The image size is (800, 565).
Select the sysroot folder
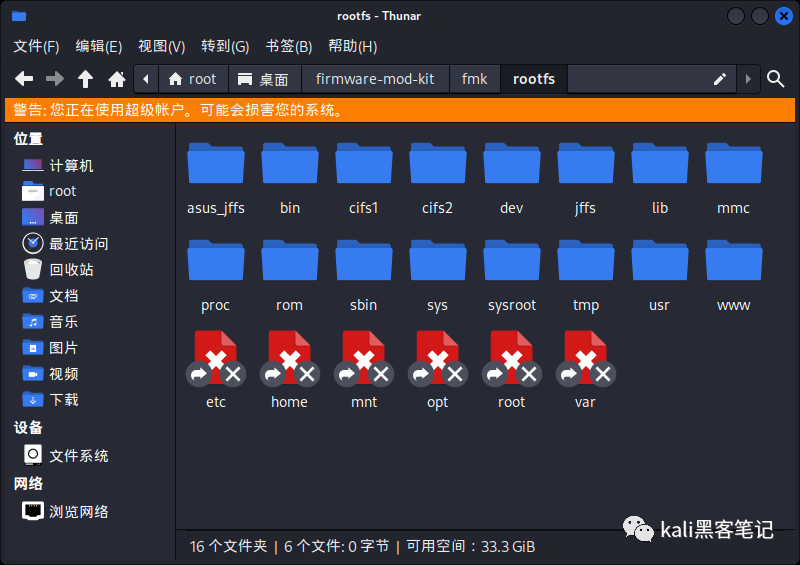(512, 276)
